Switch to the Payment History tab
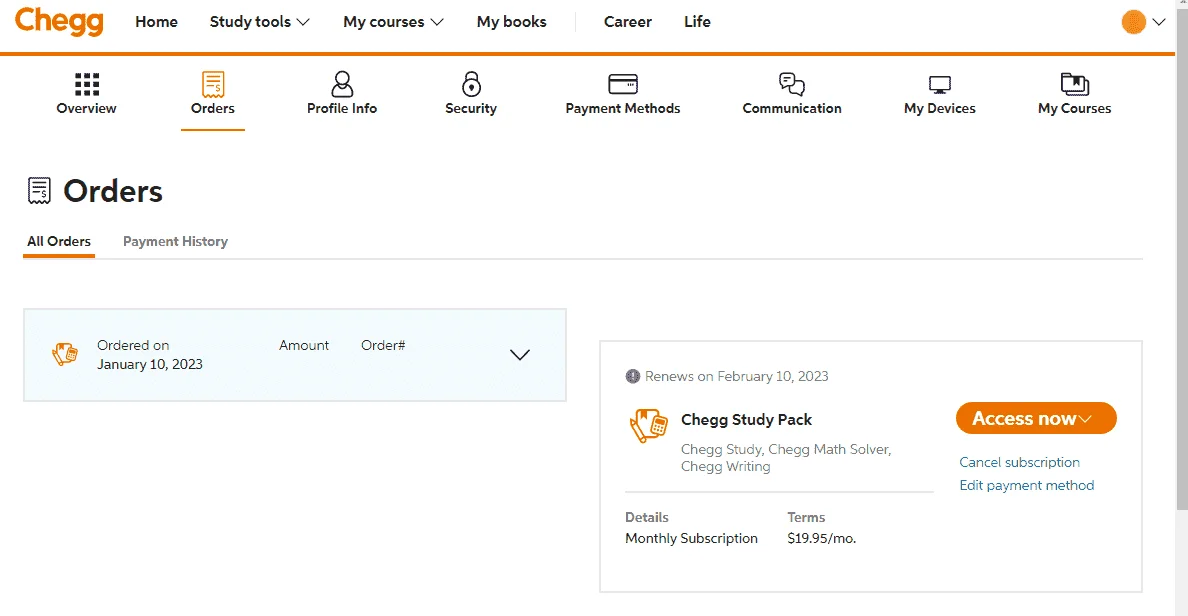 (x=175, y=242)
